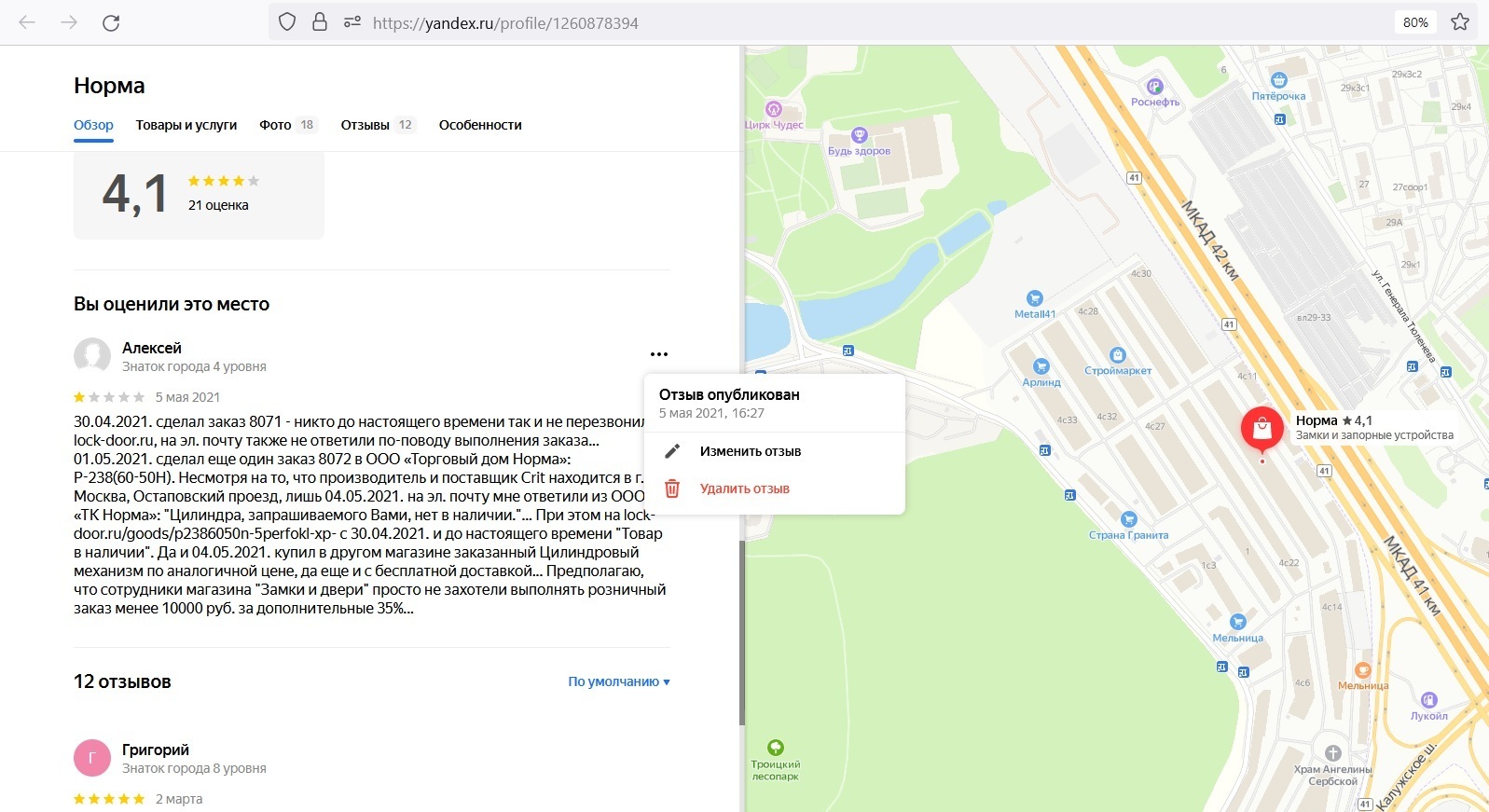
Task: Click the 12 отзывов heading
Action: coord(122,681)
